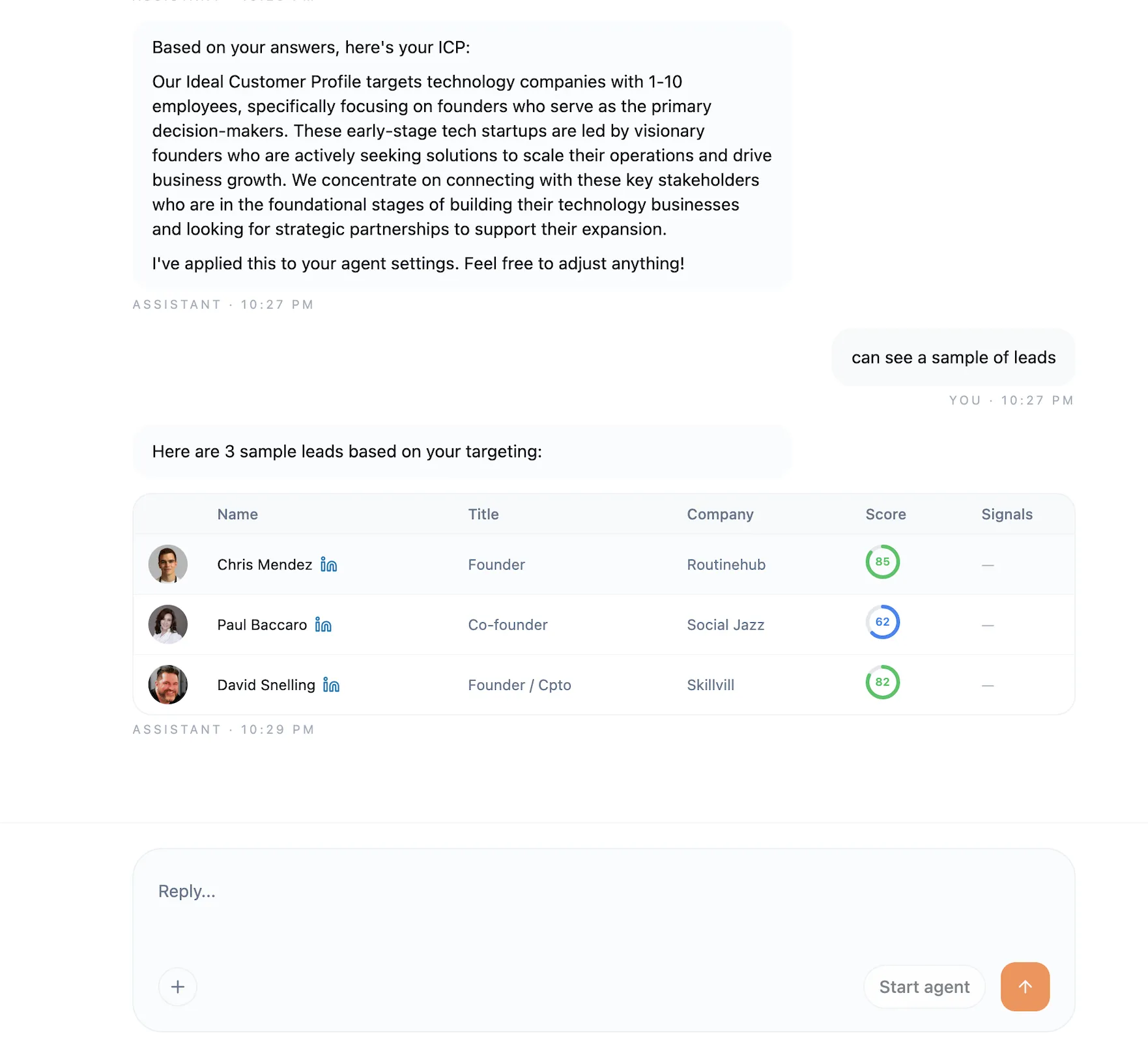Click the plus attachment icon in reply box
The width and height of the screenshot is (1148, 1049).
tap(177, 986)
